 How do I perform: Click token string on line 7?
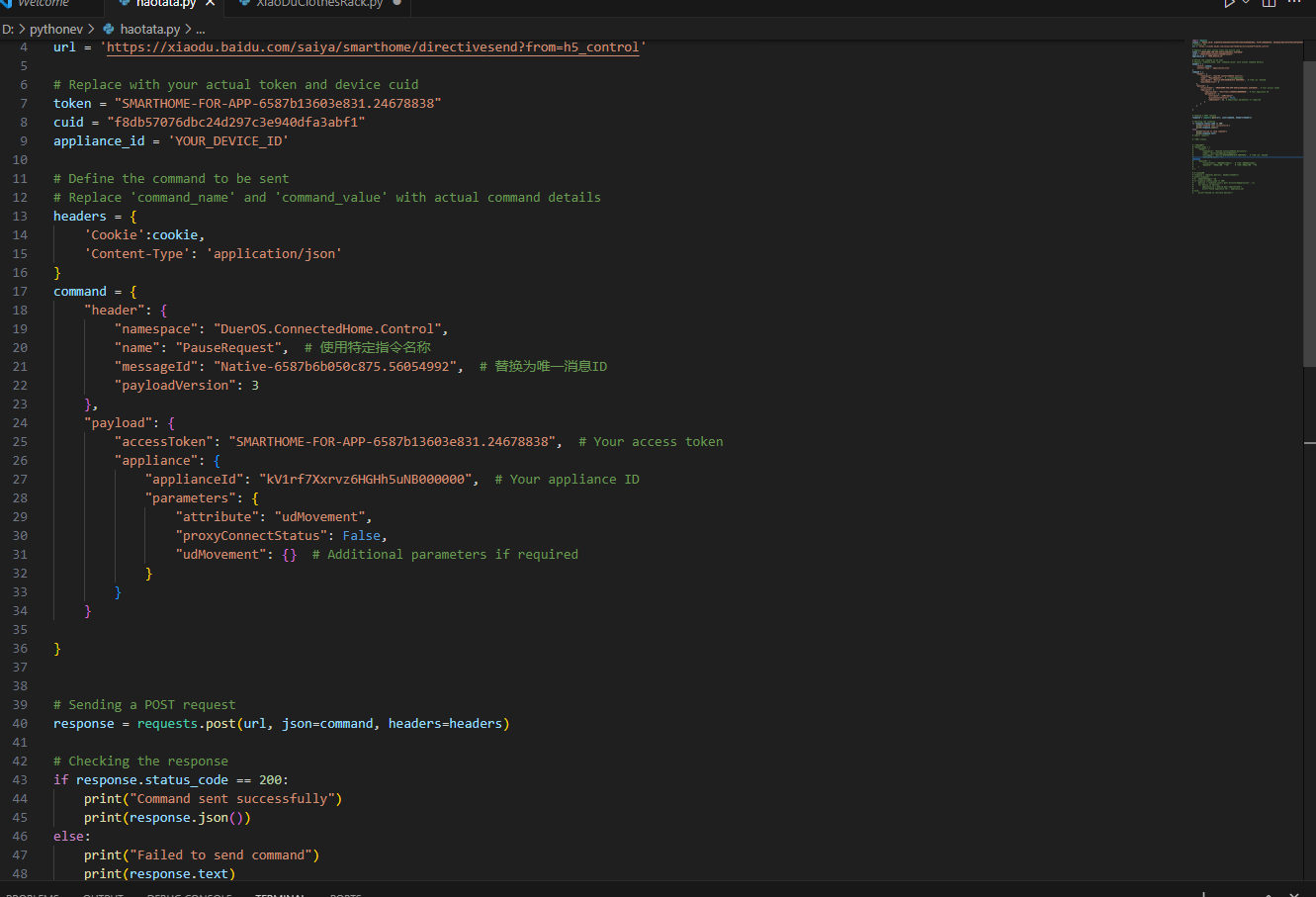278,103
